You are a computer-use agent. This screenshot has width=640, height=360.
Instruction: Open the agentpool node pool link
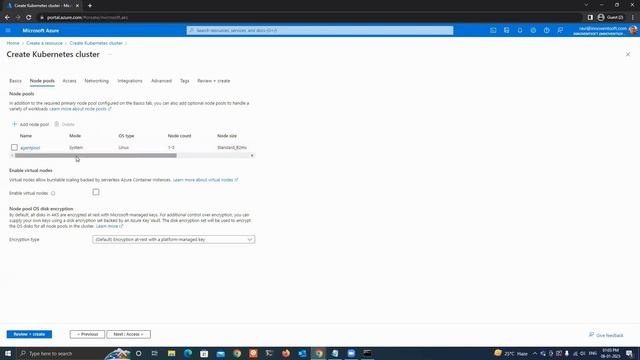coord(30,148)
